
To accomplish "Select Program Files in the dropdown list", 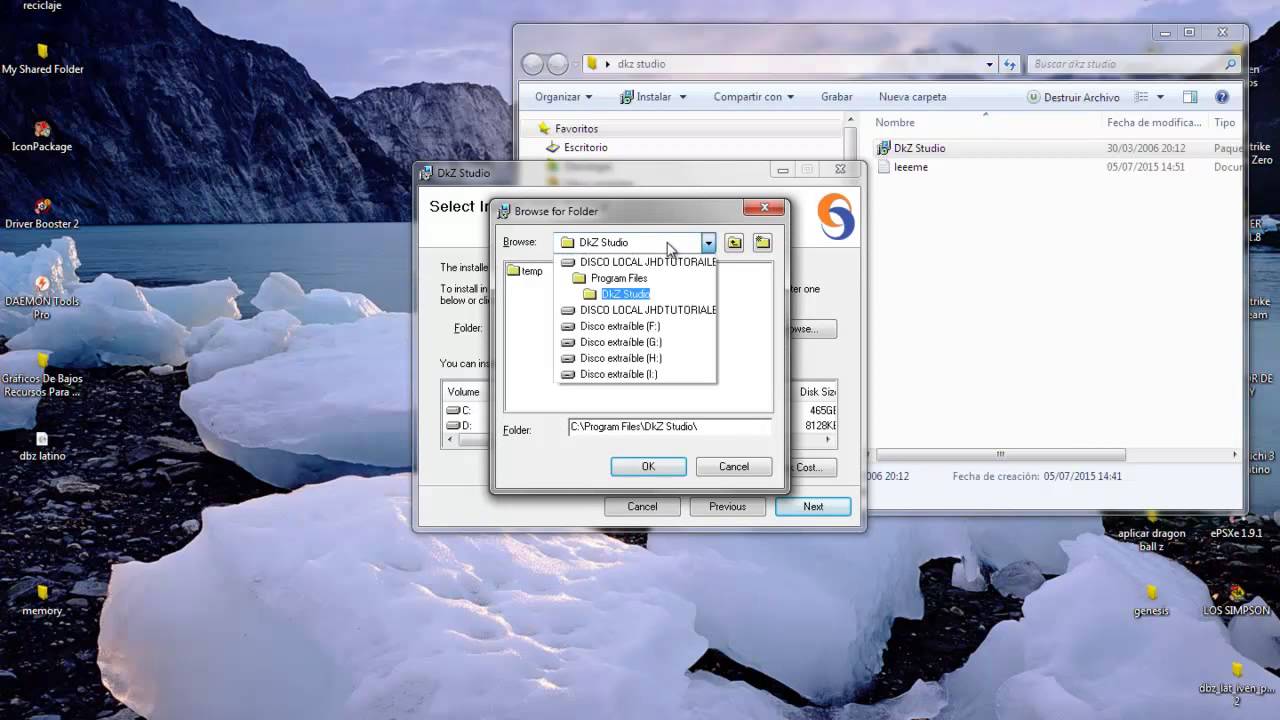I will pos(618,278).
